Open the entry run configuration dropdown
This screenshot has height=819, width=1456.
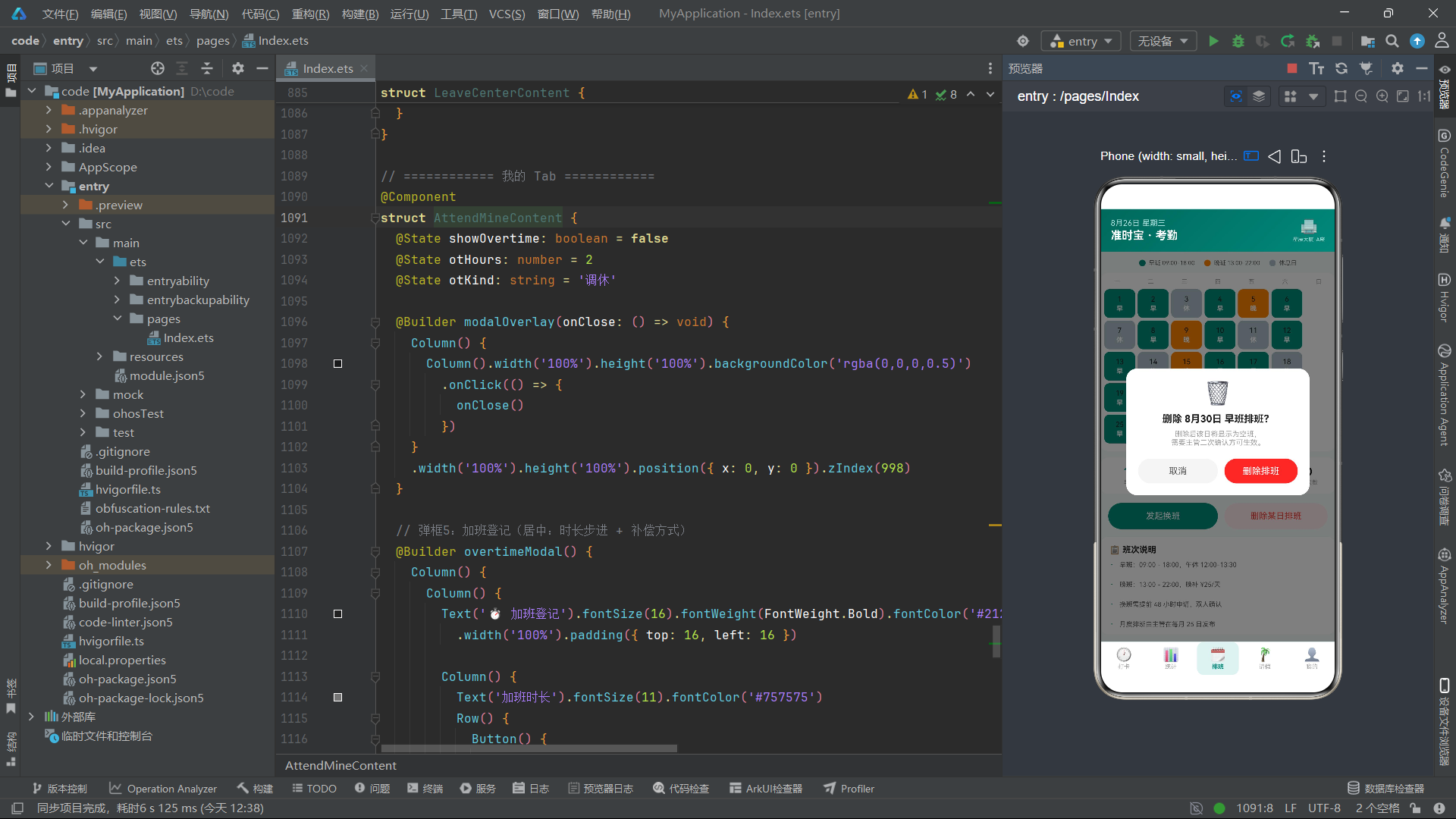(x=1082, y=41)
